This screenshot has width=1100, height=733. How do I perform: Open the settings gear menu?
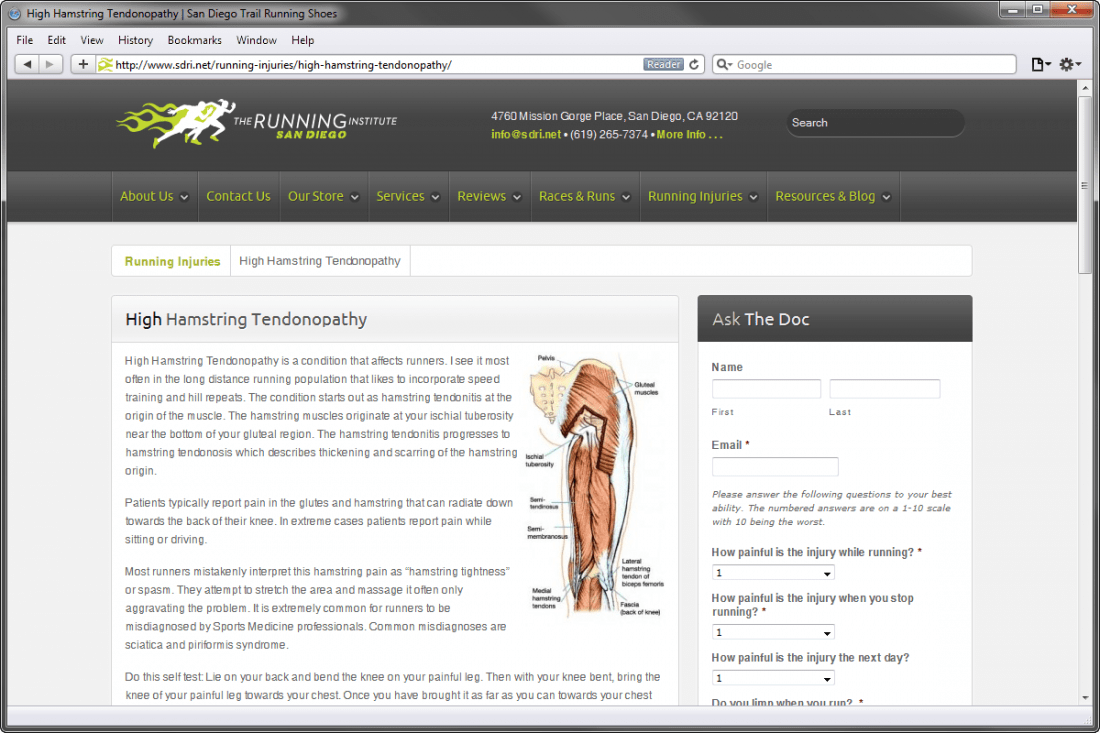pos(1070,65)
